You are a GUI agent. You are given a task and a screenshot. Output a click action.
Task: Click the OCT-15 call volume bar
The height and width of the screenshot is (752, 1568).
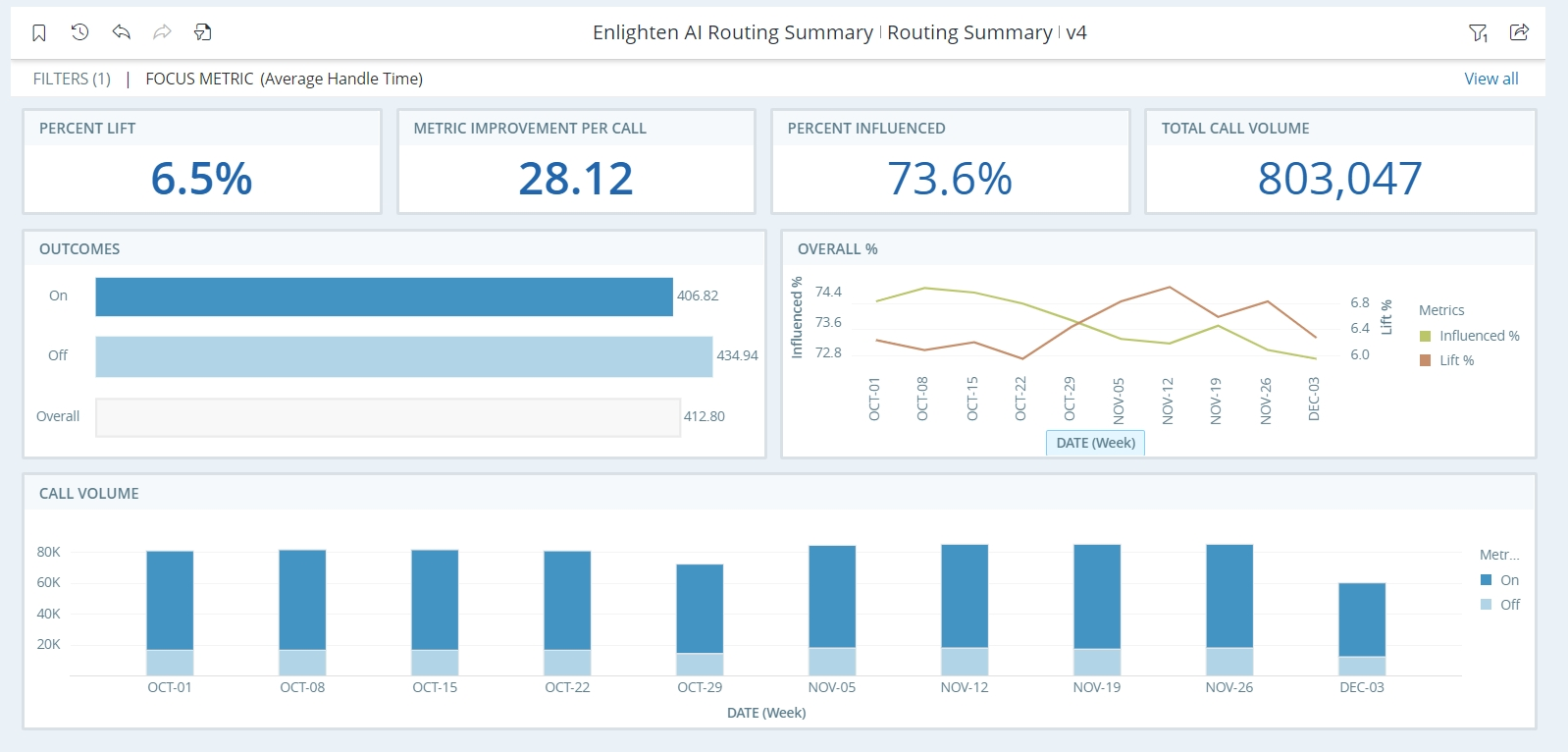pos(435,613)
